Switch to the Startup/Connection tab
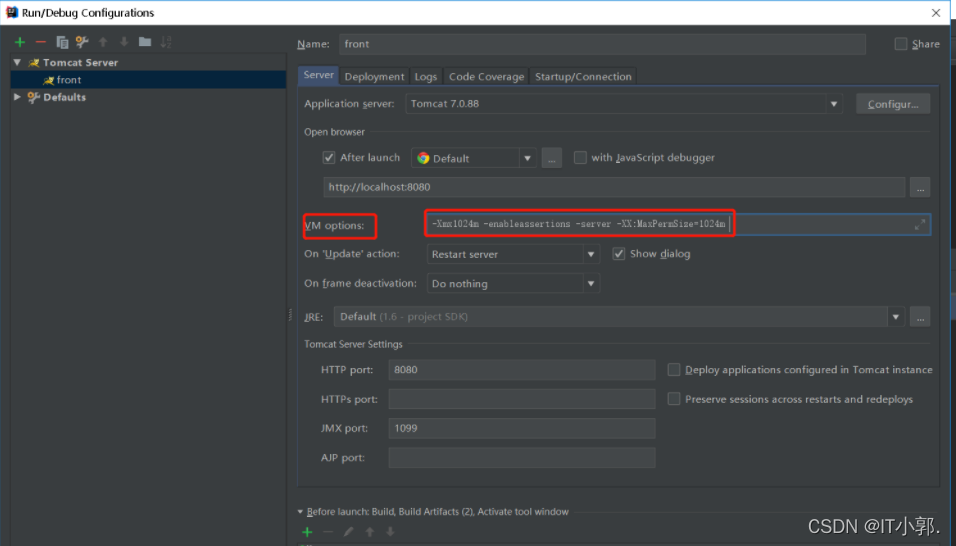The image size is (956, 546). (x=583, y=76)
